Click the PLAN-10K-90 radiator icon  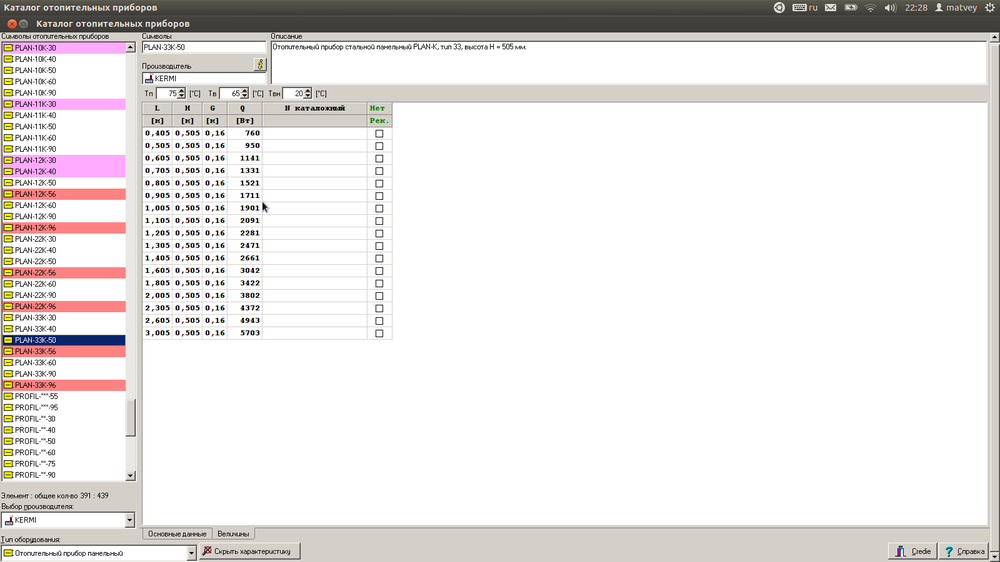tap(8, 92)
